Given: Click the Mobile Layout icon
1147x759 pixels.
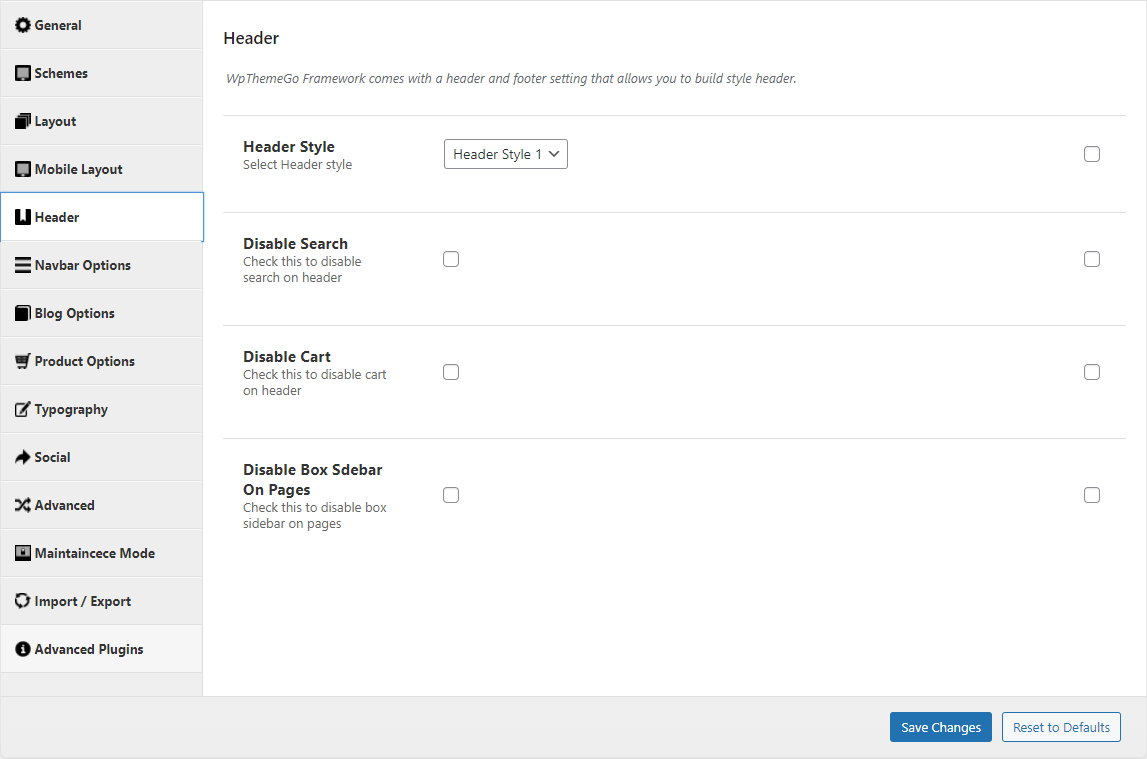Looking at the screenshot, I should (x=23, y=169).
